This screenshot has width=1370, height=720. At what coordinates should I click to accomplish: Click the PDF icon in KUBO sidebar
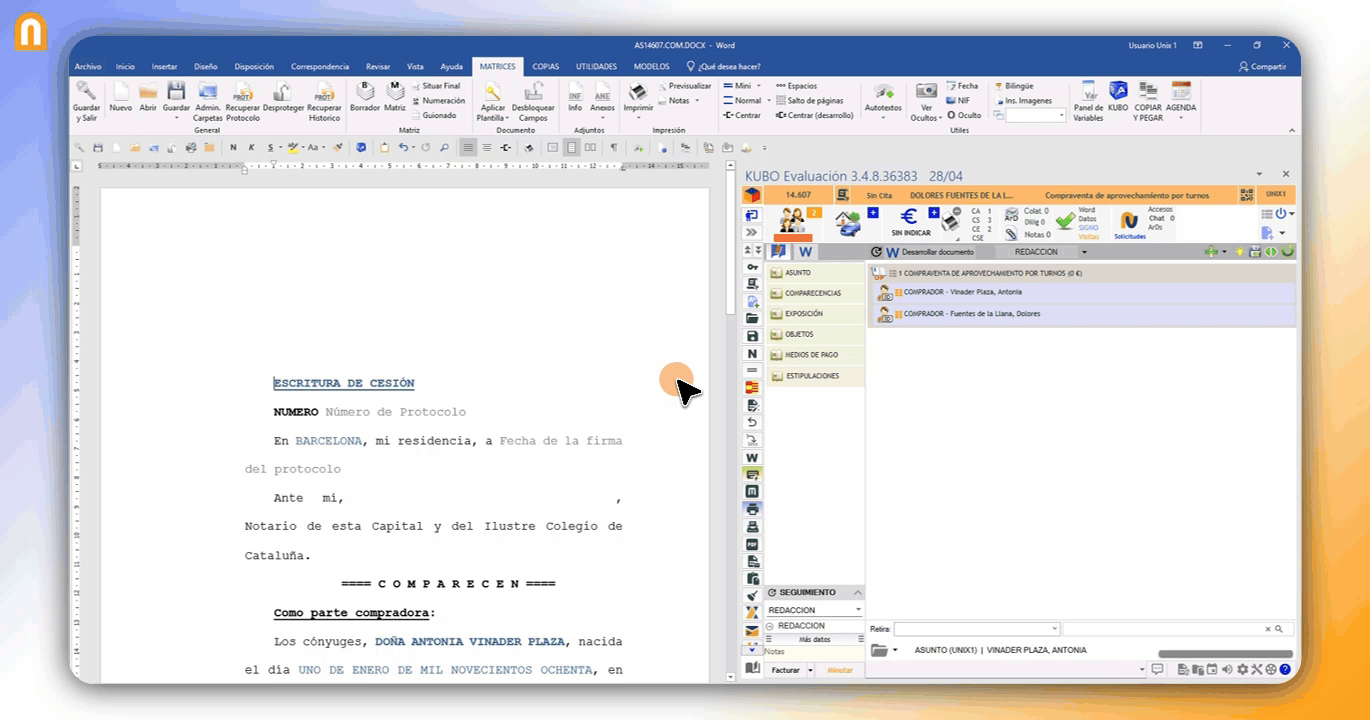pyautogui.click(x=752, y=544)
